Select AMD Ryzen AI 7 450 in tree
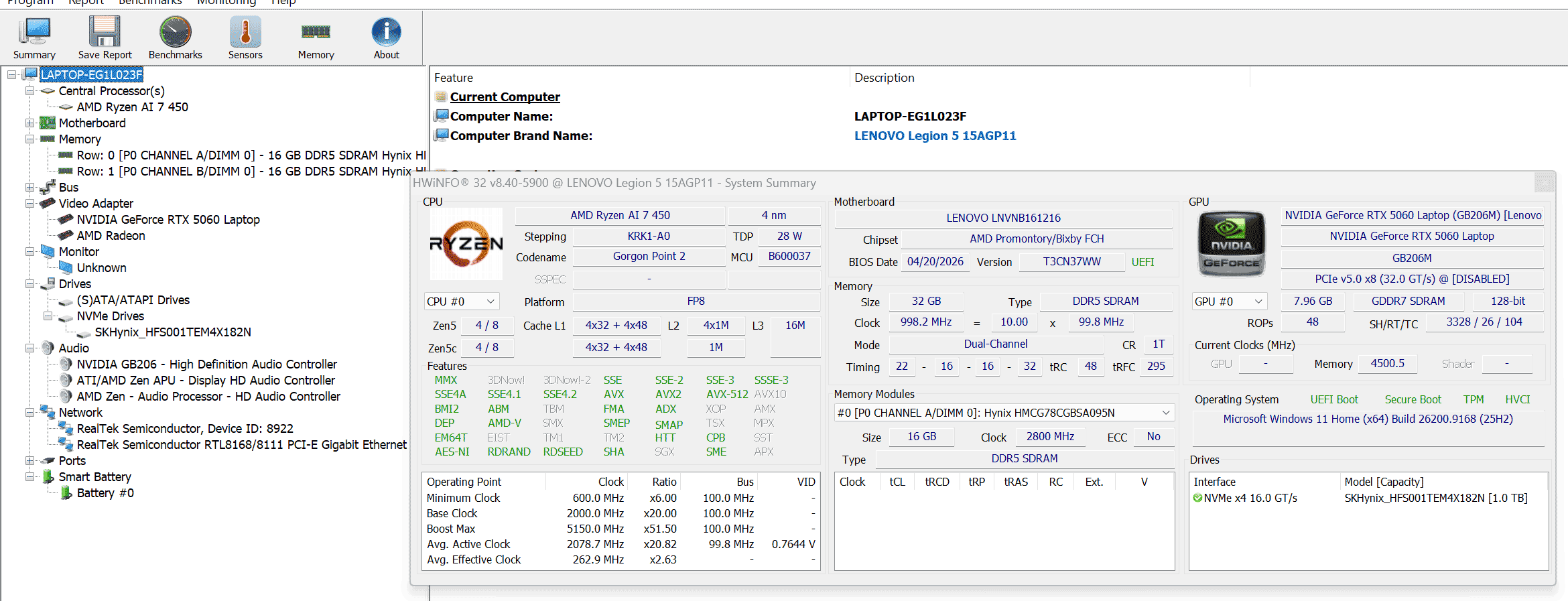1568x601 pixels. pos(132,107)
